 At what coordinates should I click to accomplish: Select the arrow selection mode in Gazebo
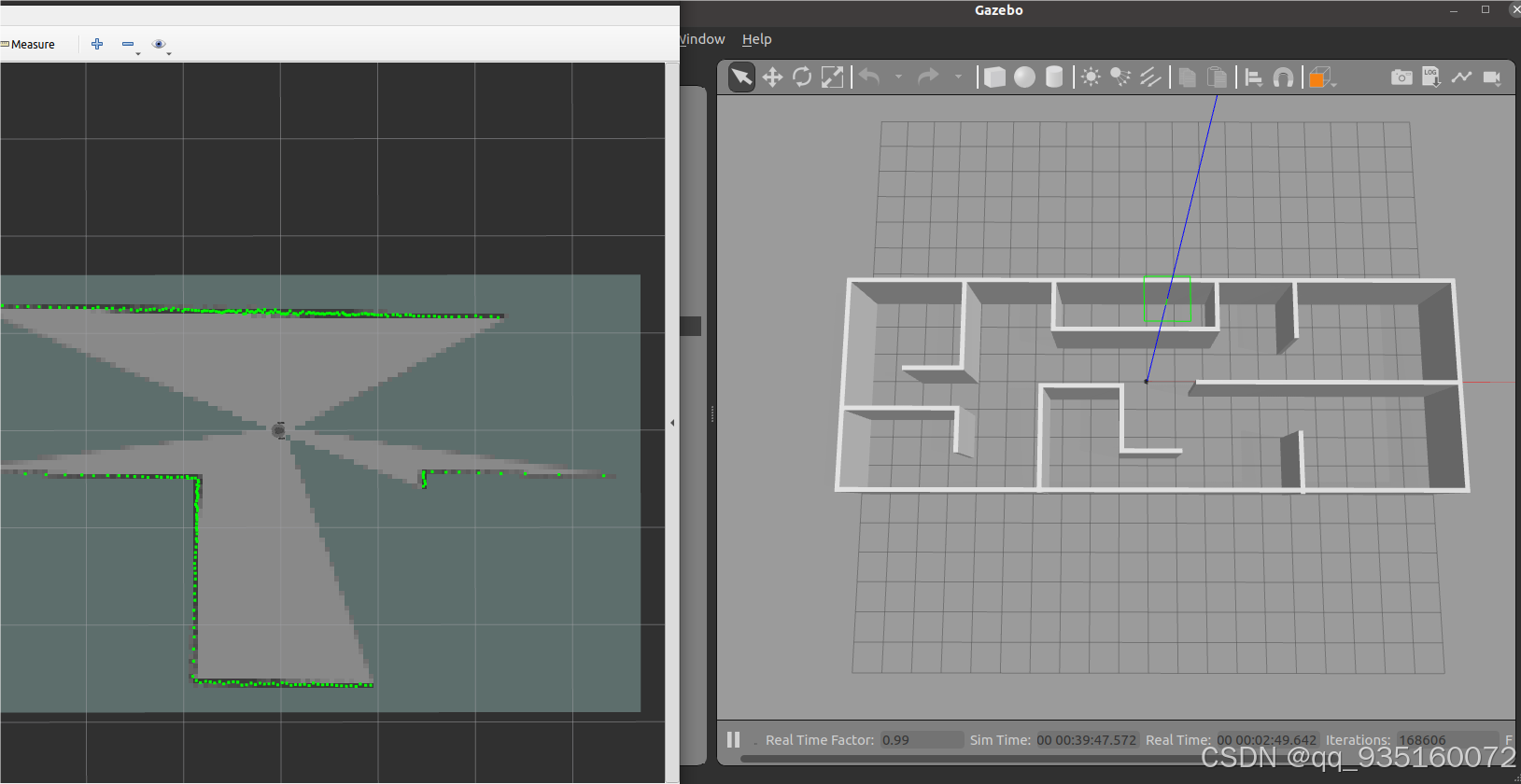point(741,77)
